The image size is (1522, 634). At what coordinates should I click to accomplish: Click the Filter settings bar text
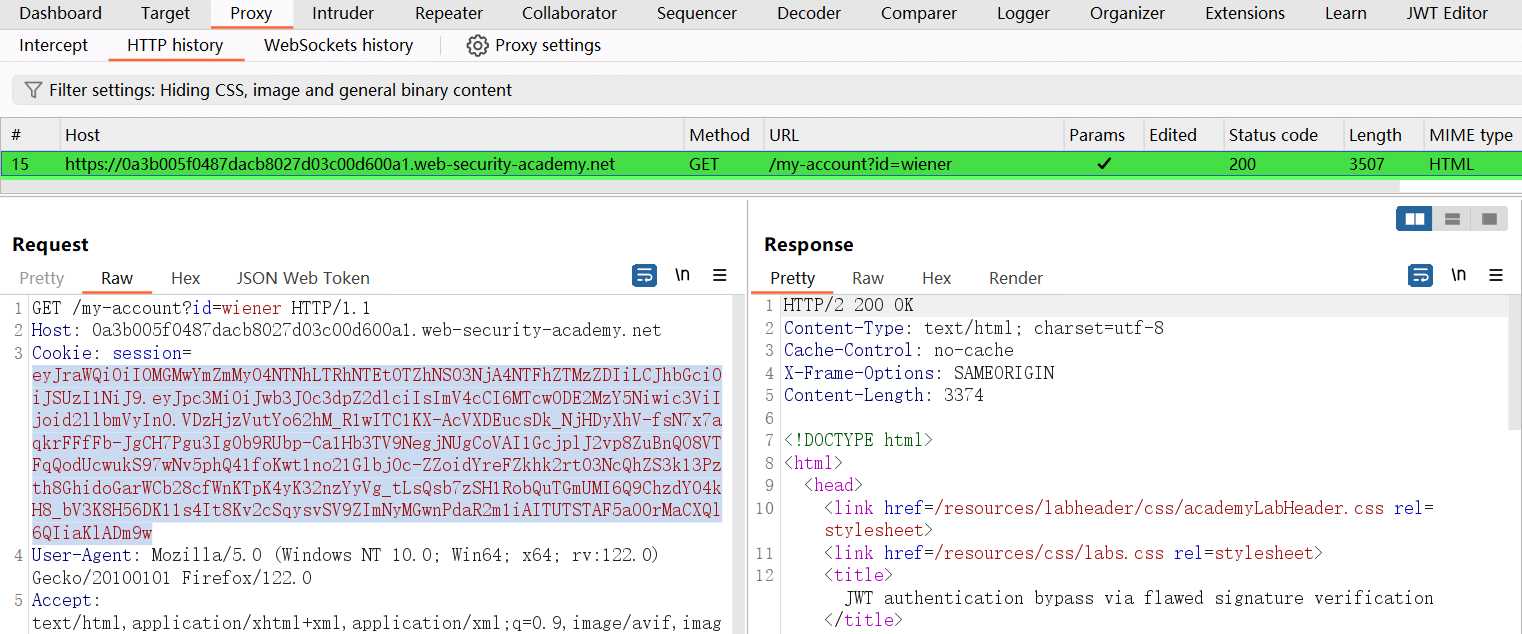[280, 90]
